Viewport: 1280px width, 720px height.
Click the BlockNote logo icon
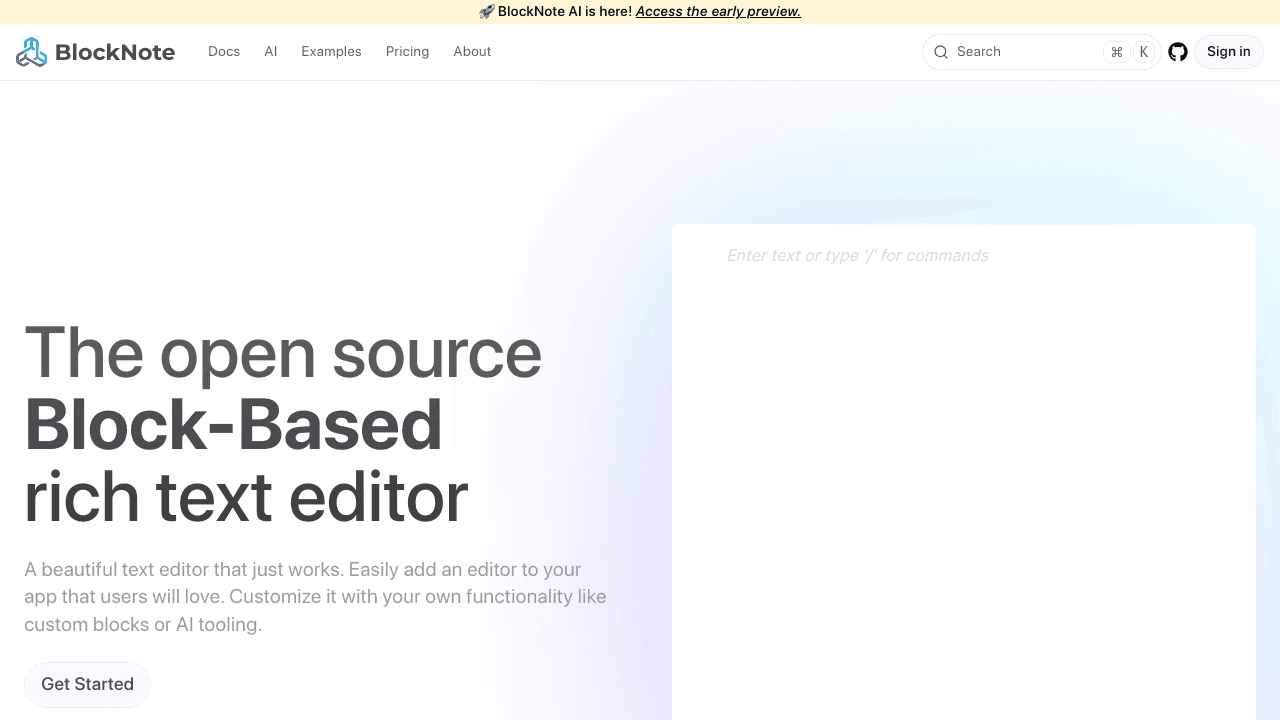(x=30, y=51)
